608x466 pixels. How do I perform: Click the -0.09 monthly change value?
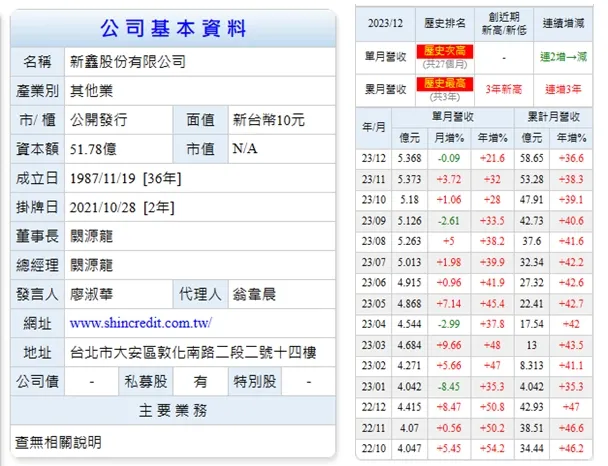pos(449,158)
